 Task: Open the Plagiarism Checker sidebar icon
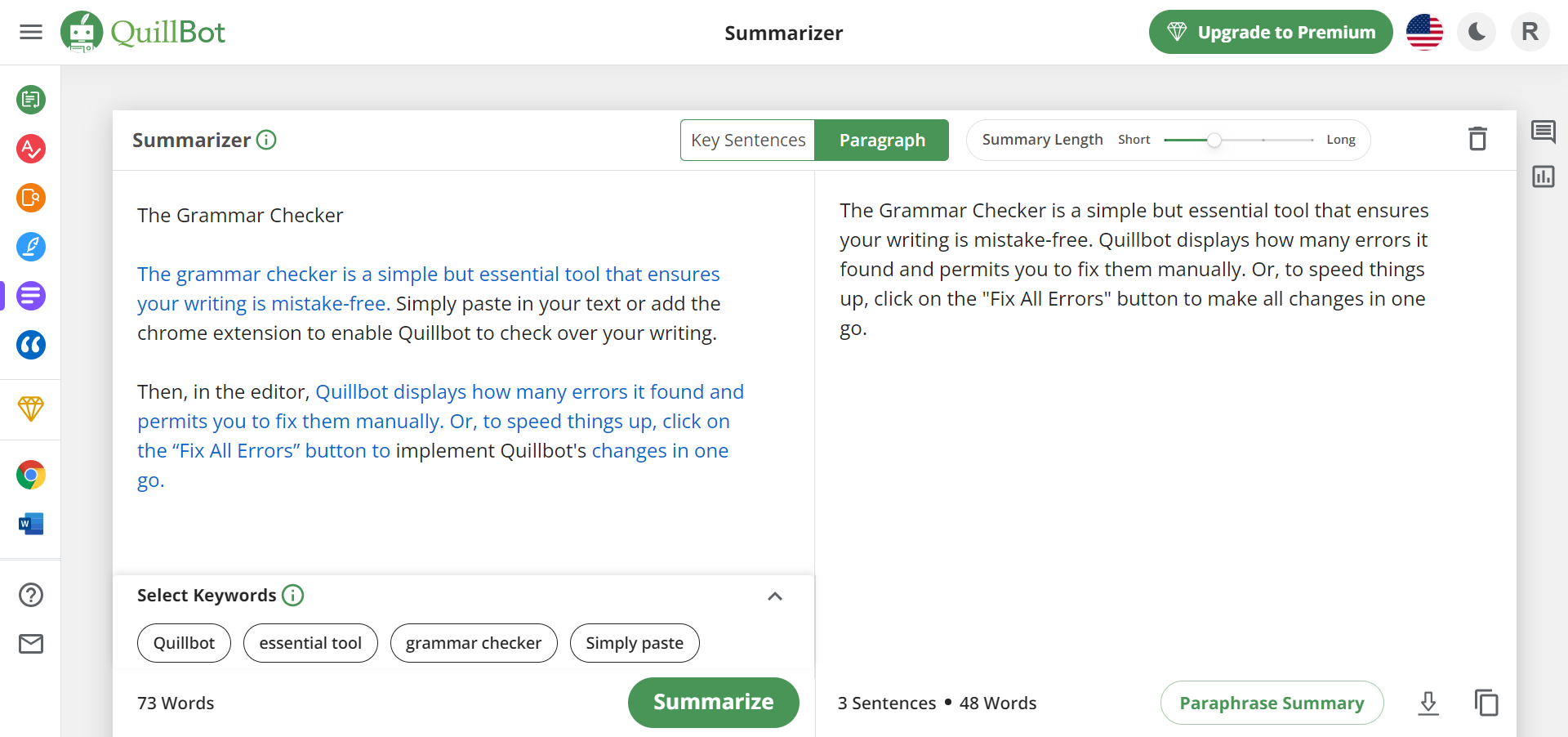(x=31, y=198)
